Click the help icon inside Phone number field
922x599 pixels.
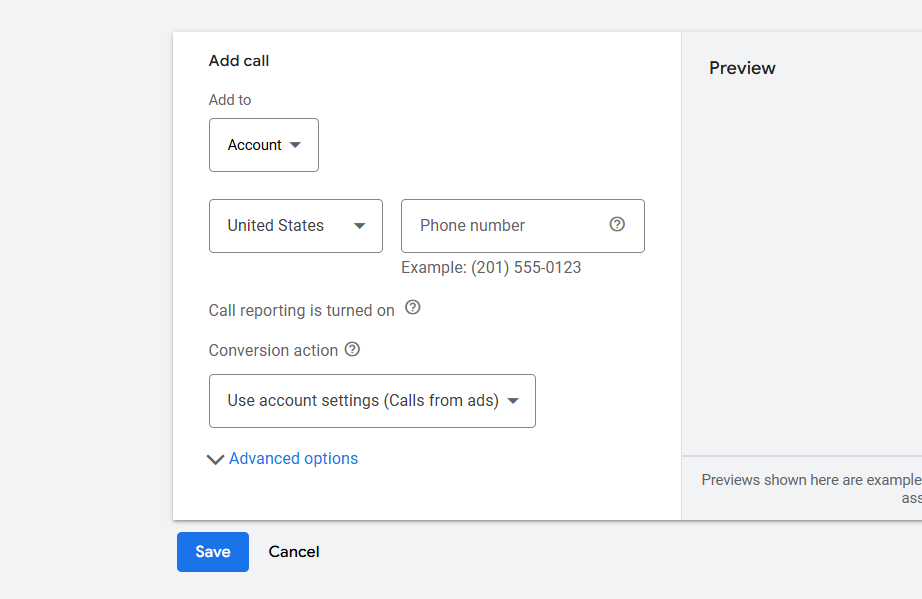[x=617, y=225]
